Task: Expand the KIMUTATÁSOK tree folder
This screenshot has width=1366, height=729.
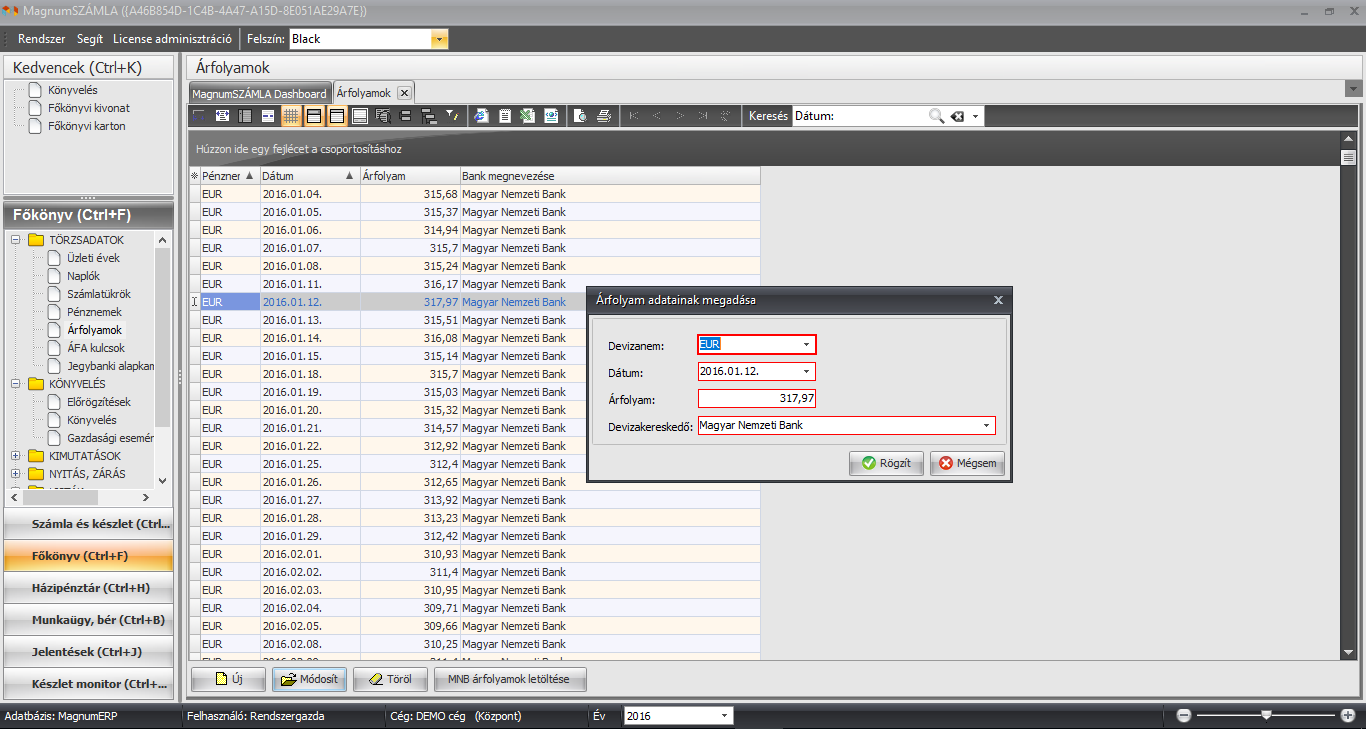Action: (16, 456)
